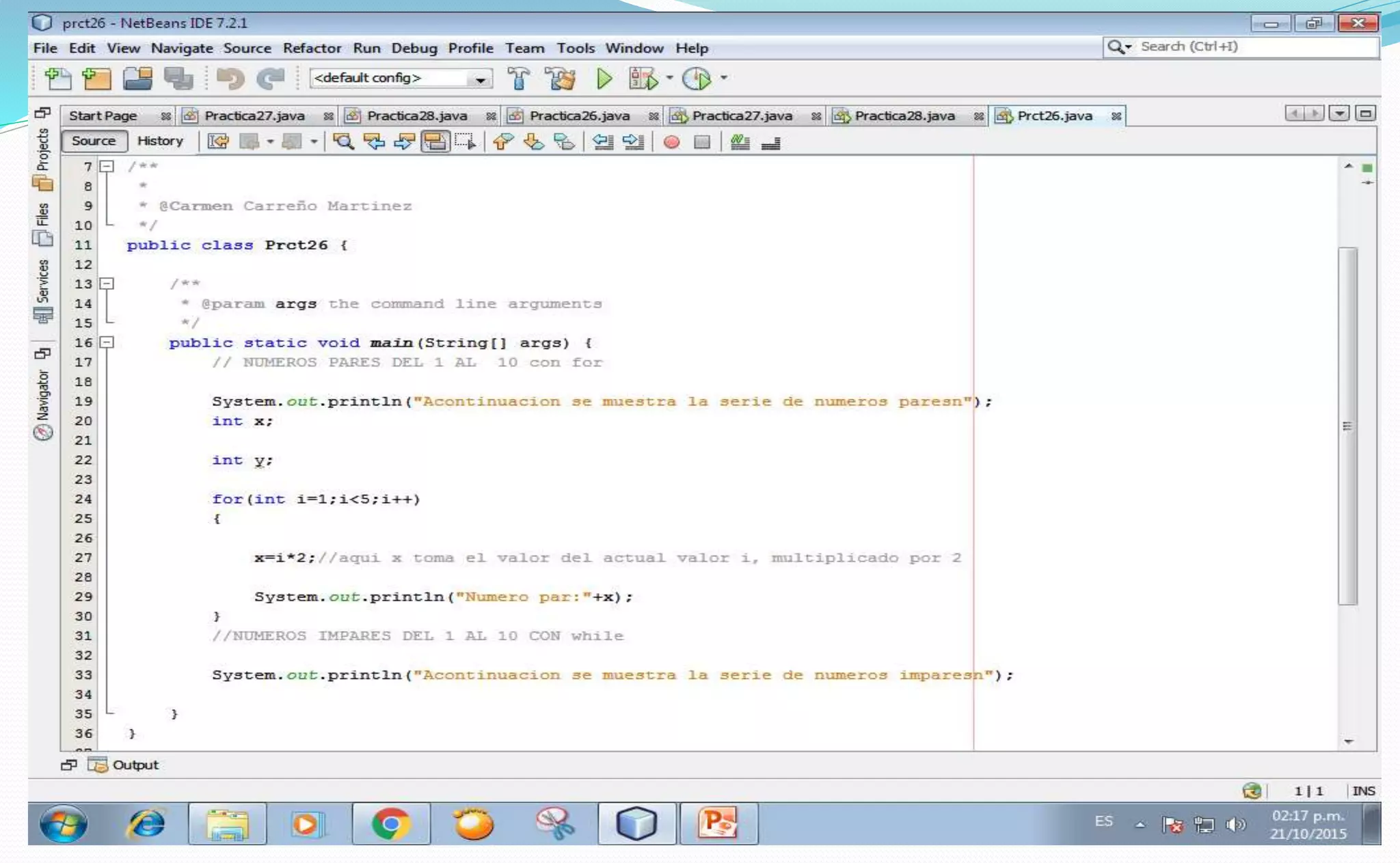
Task: Switch to Practica28.java tab
Action: click(417, 115)
